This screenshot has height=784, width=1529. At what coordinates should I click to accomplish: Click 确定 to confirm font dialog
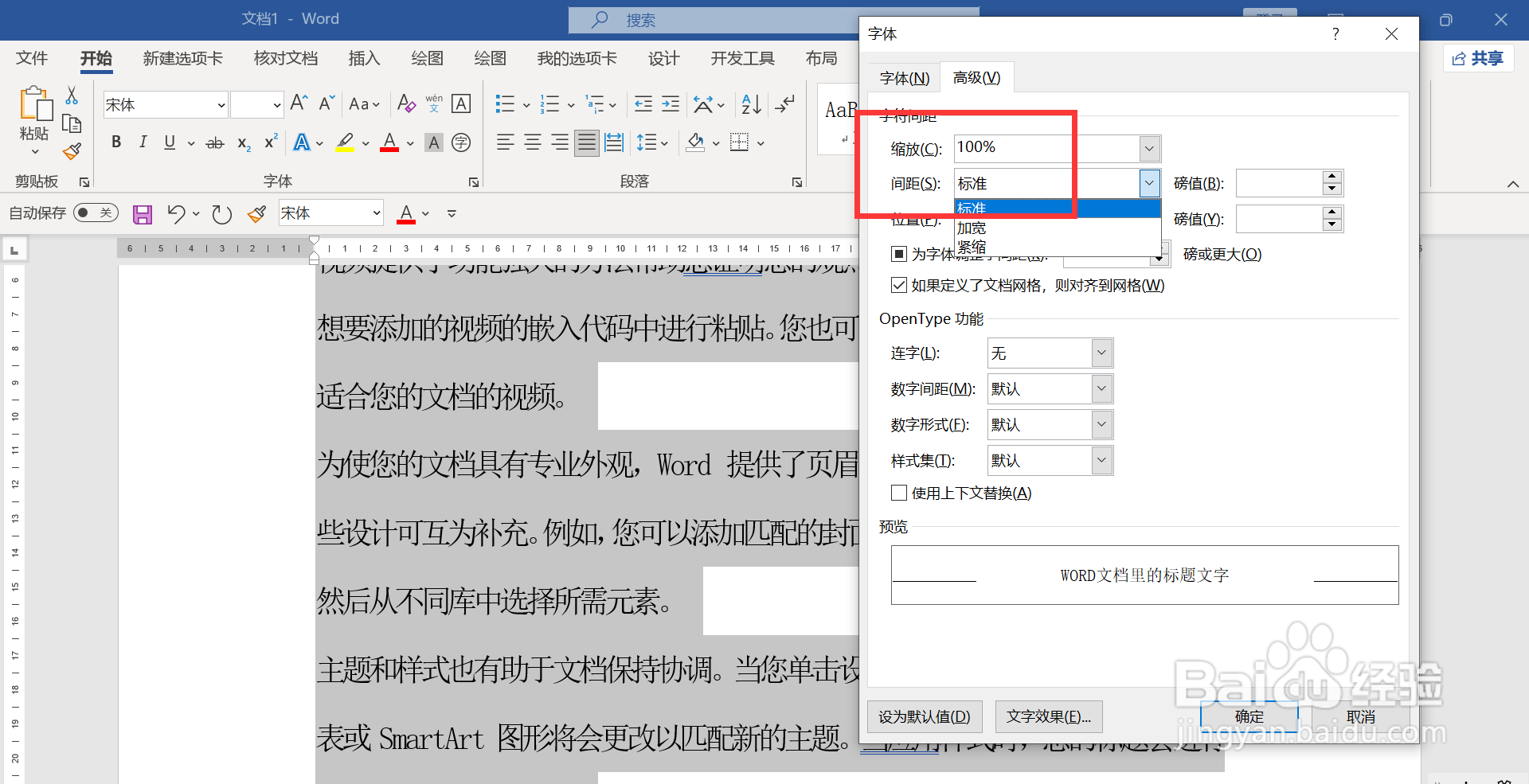1249,716
